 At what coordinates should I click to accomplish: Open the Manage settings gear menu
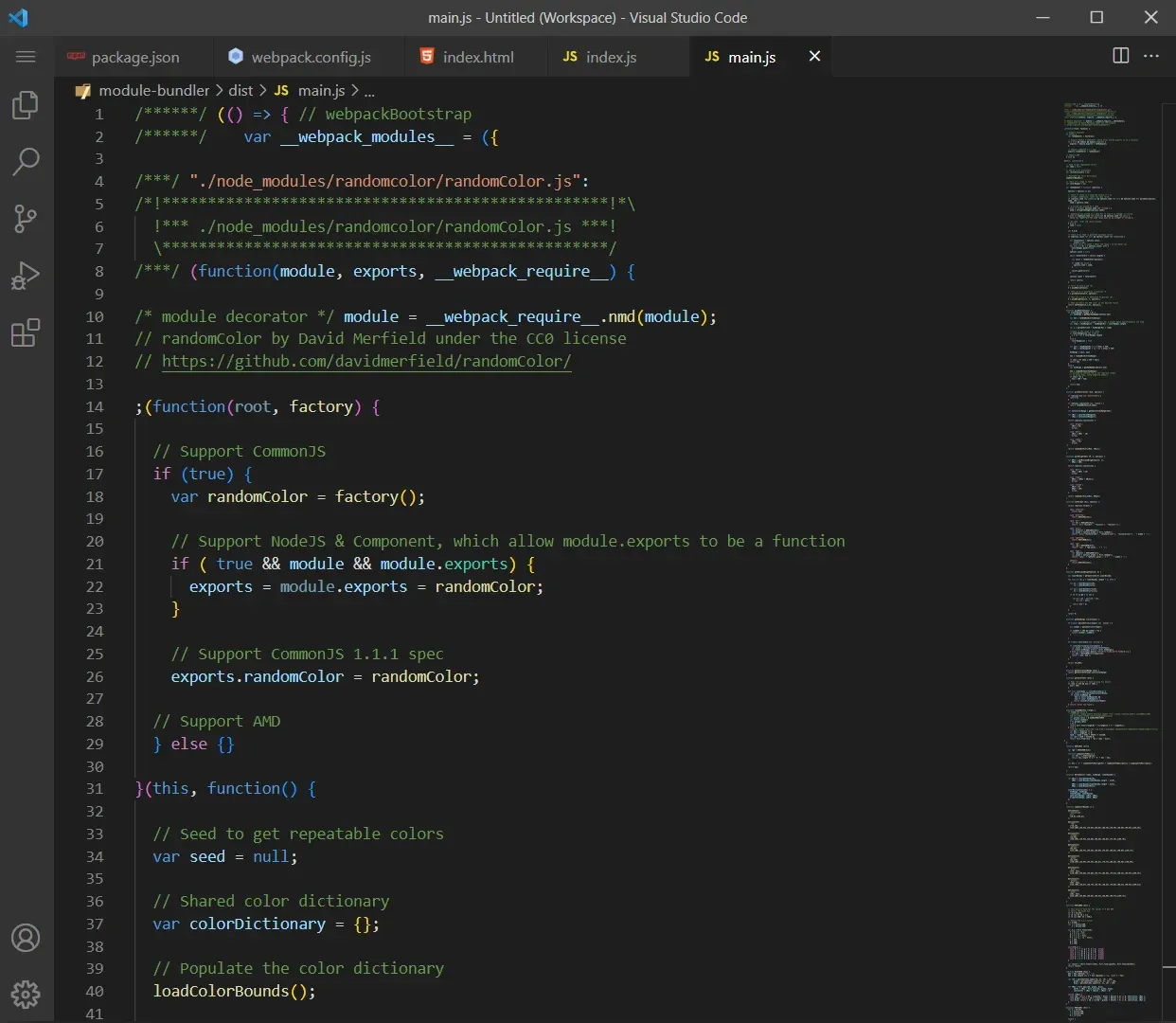[x=25, y=995]
